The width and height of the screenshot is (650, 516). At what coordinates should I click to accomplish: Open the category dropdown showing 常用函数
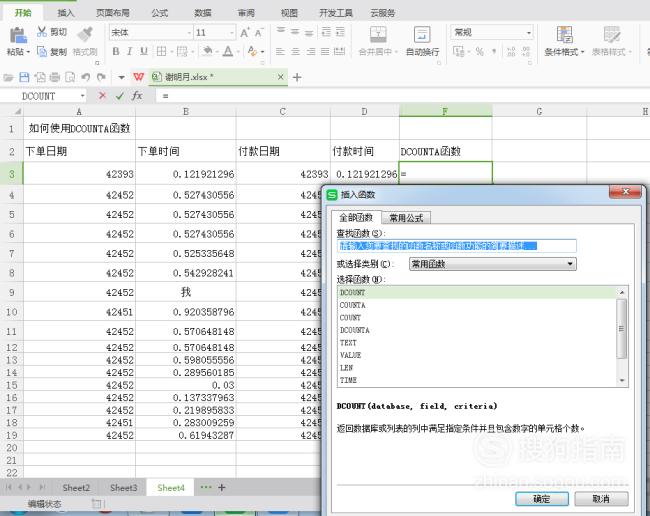(492, 264)
